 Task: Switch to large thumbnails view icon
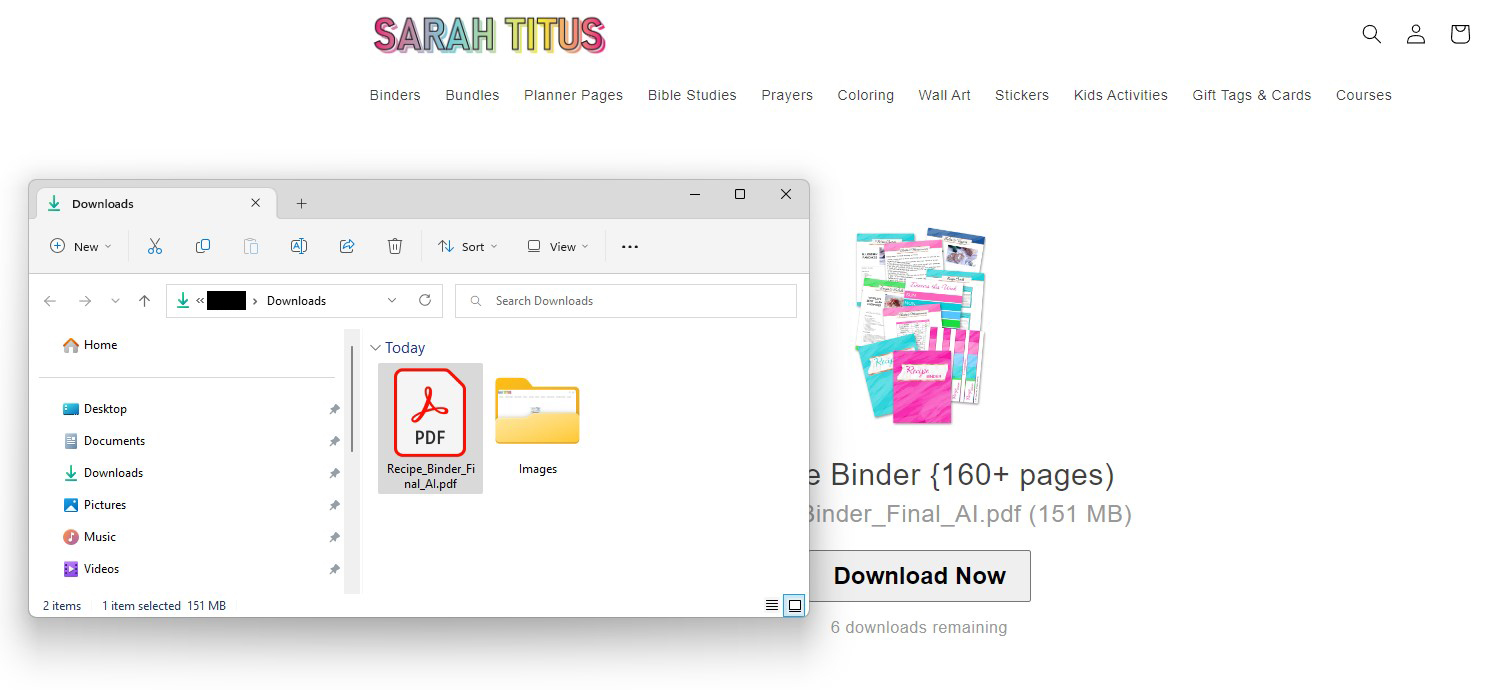[x=795, y=605]
